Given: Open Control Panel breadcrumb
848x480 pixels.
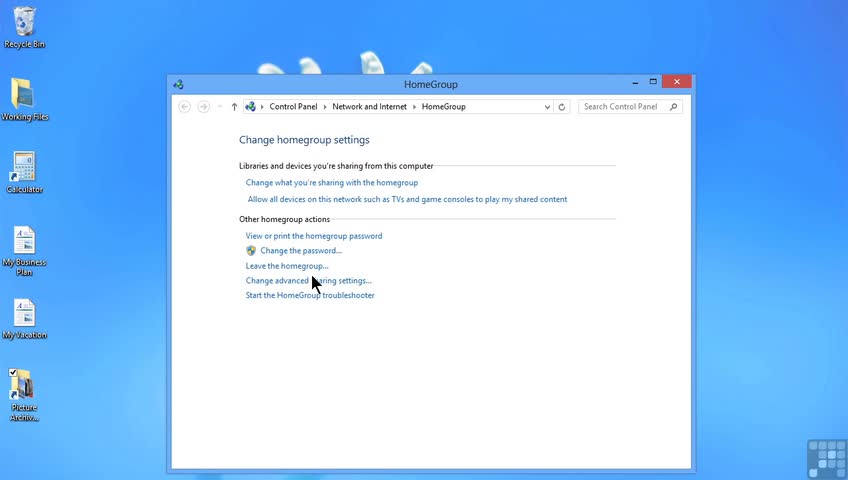Looking at the screenshot, I should (x=293, y=106).
